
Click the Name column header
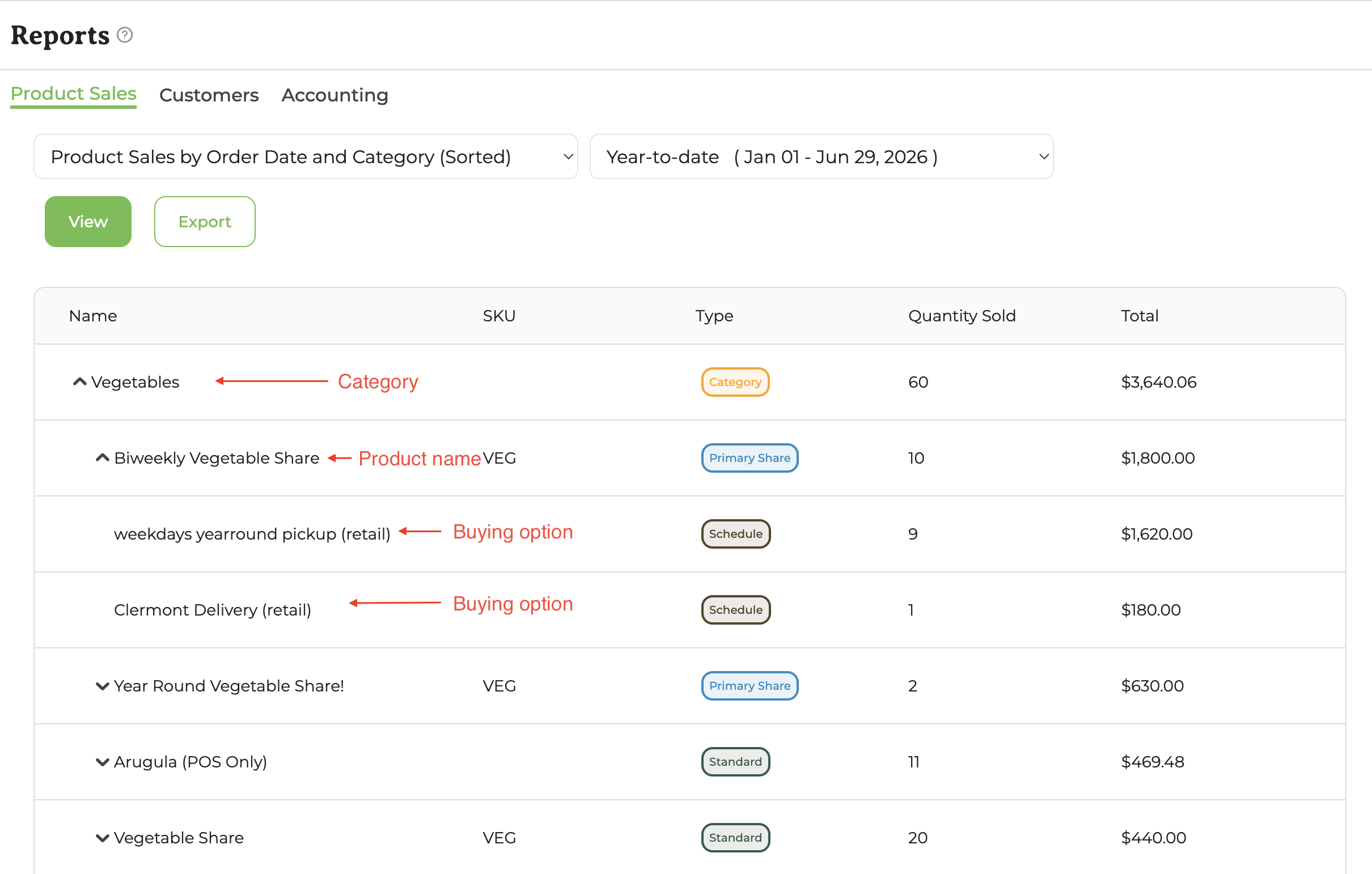pos(93,316)
